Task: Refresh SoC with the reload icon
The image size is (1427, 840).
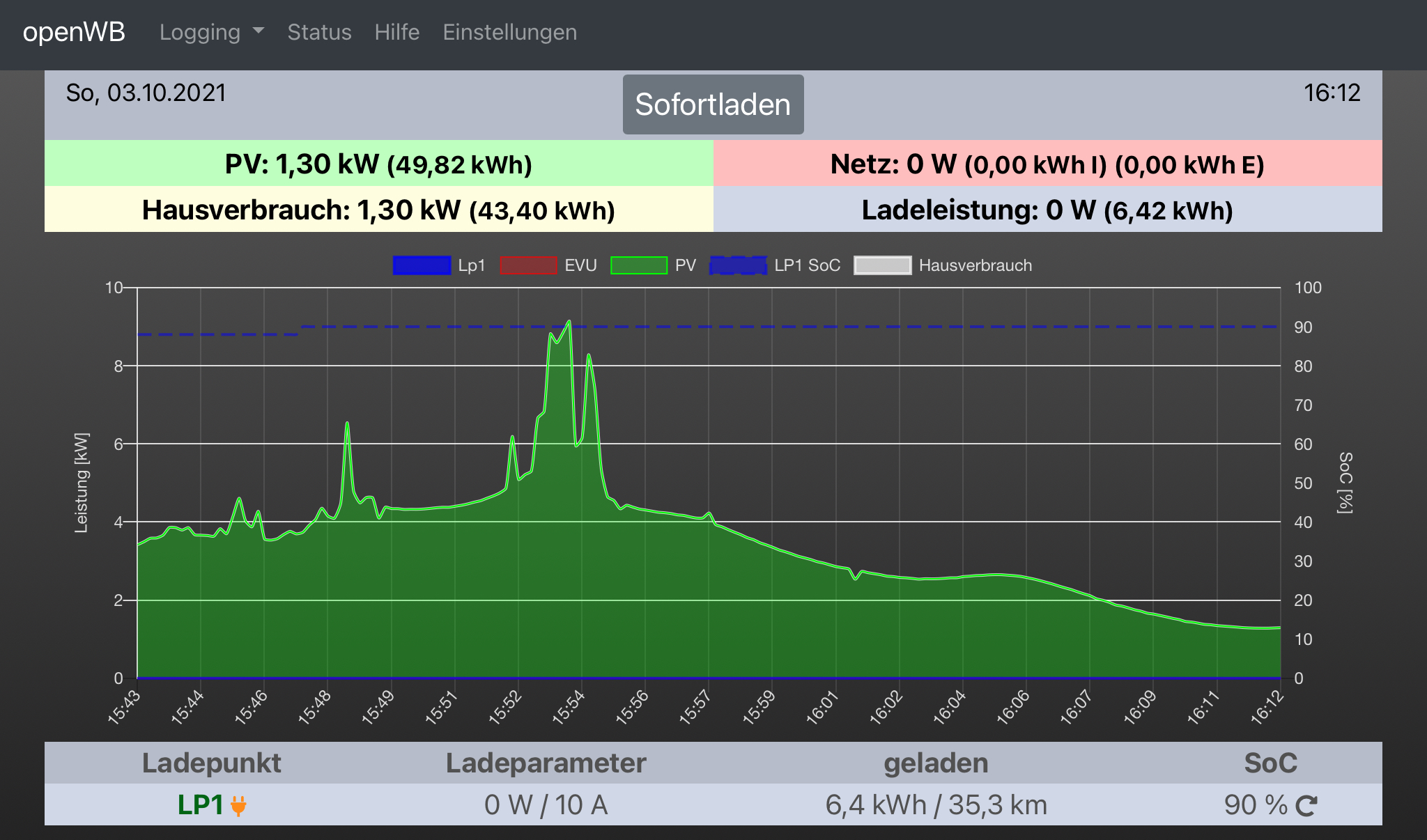Action: tap(1306, 806)
